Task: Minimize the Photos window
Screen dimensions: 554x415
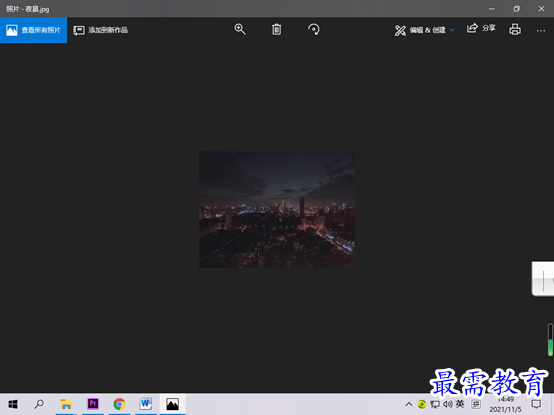Action: click(491, 9)
